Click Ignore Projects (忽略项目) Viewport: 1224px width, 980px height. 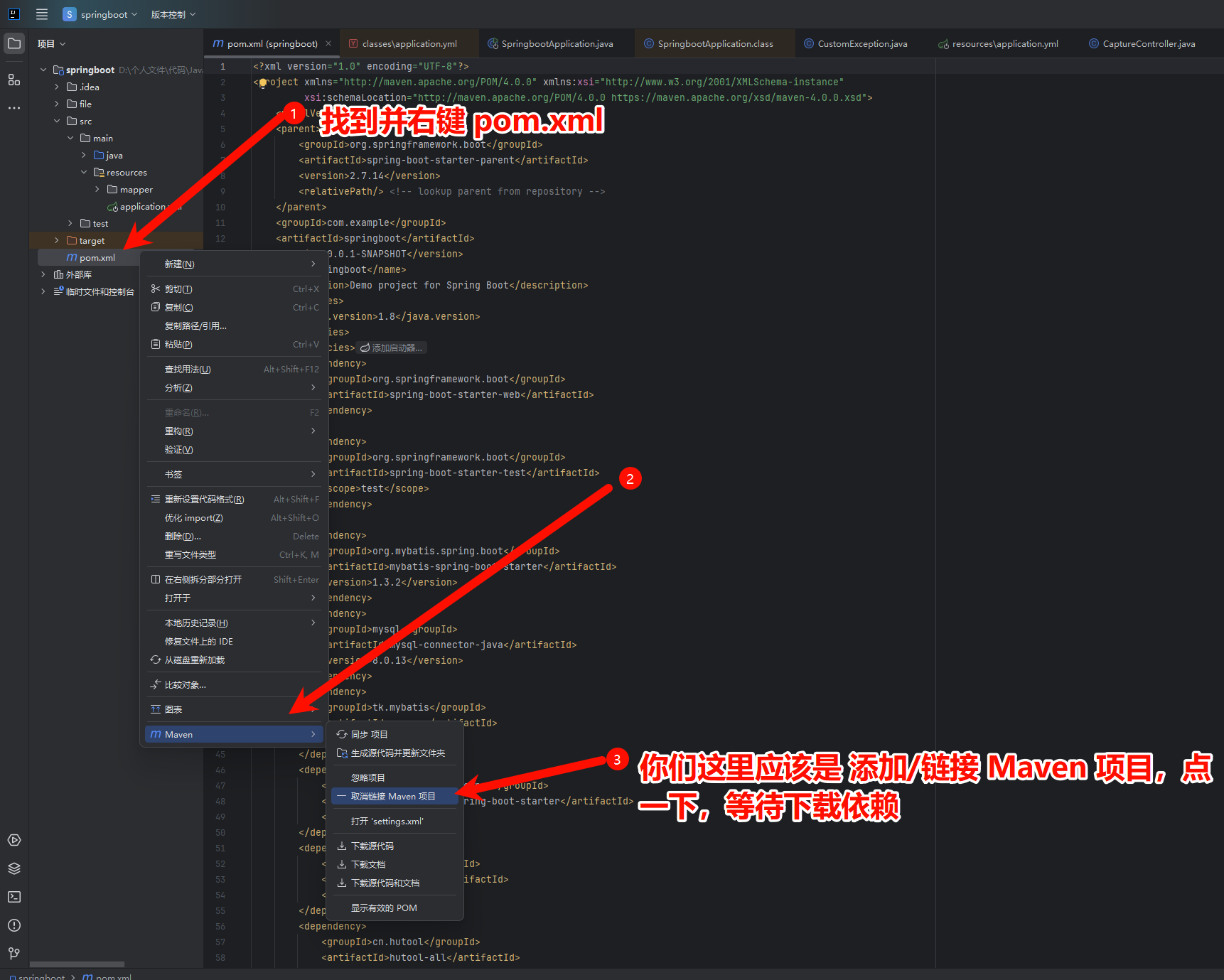tap(395, 777)
